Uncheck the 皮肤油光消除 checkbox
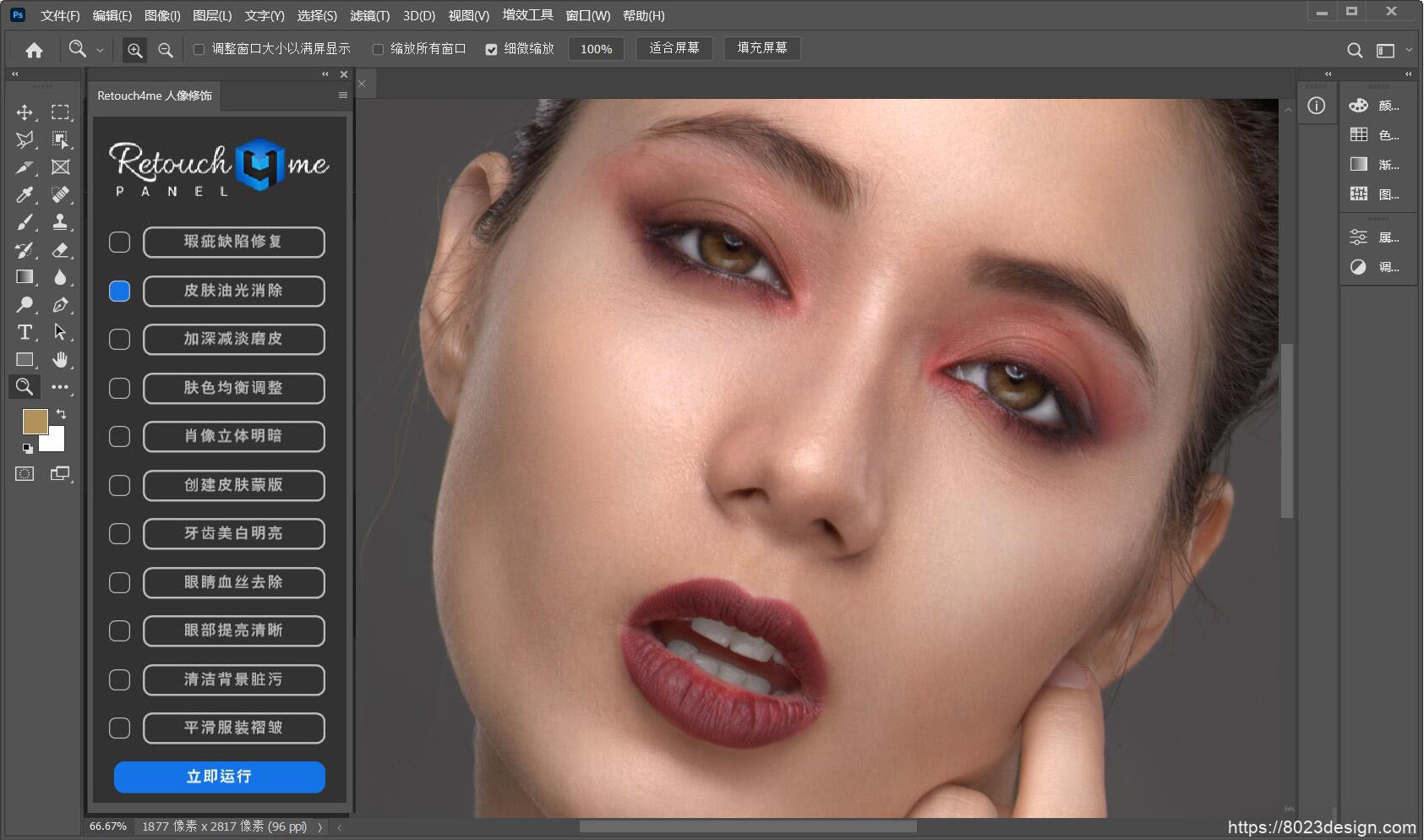The width and height of the screenshot is (1424, 840). [x=120, y=291]
